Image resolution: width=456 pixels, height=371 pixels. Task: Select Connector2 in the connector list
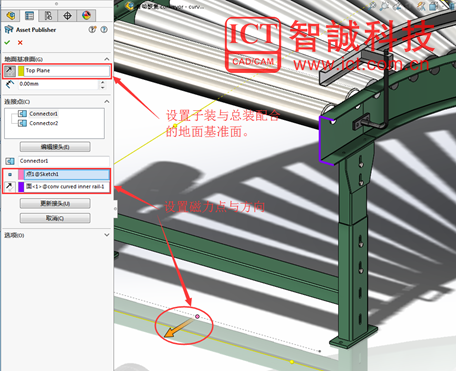tap(44, 123)
